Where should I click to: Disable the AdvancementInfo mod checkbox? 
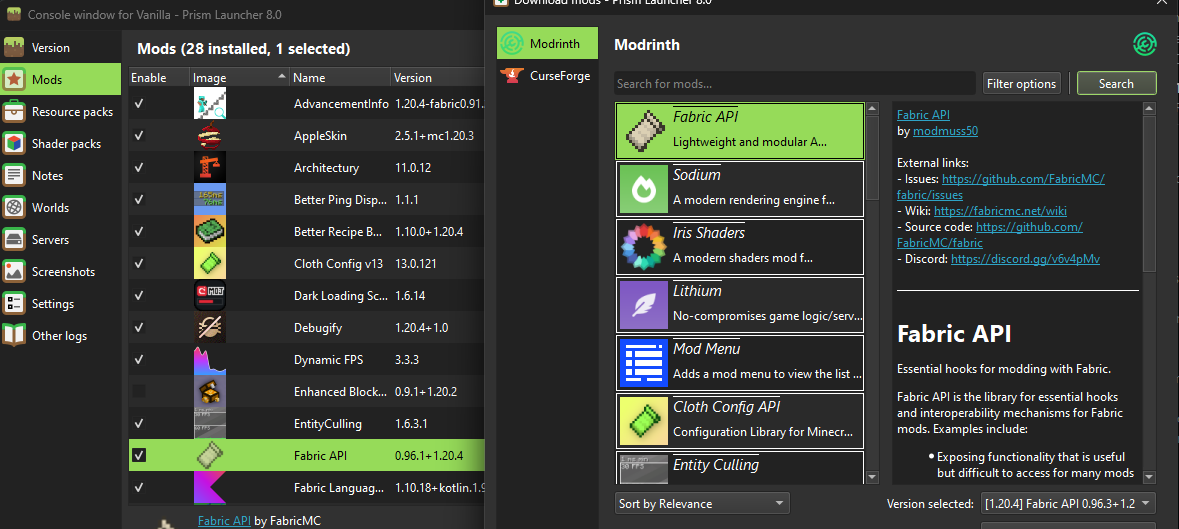click(x=139, y=104)
